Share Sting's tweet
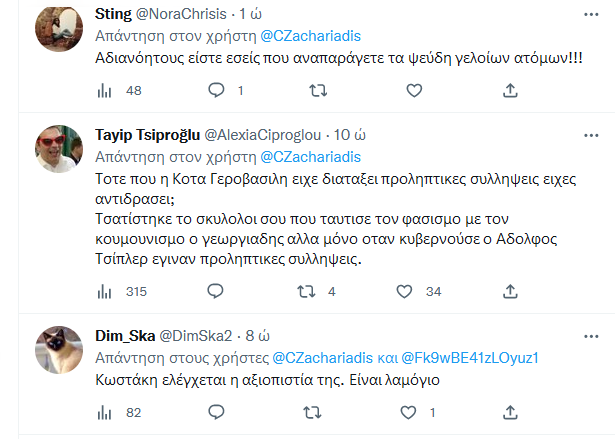 click(509, 91)
